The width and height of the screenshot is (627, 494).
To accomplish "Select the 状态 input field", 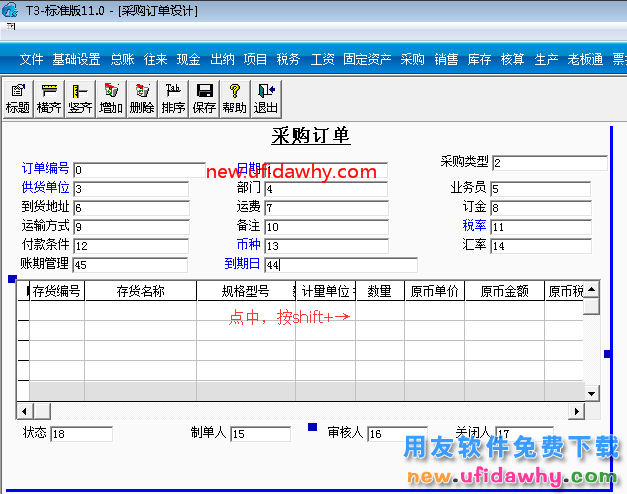I will pos(82,434).
